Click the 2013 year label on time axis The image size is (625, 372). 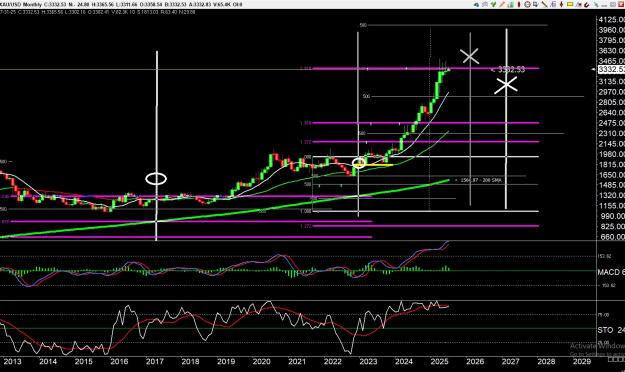pyautogui.click(x=12, y=361)
